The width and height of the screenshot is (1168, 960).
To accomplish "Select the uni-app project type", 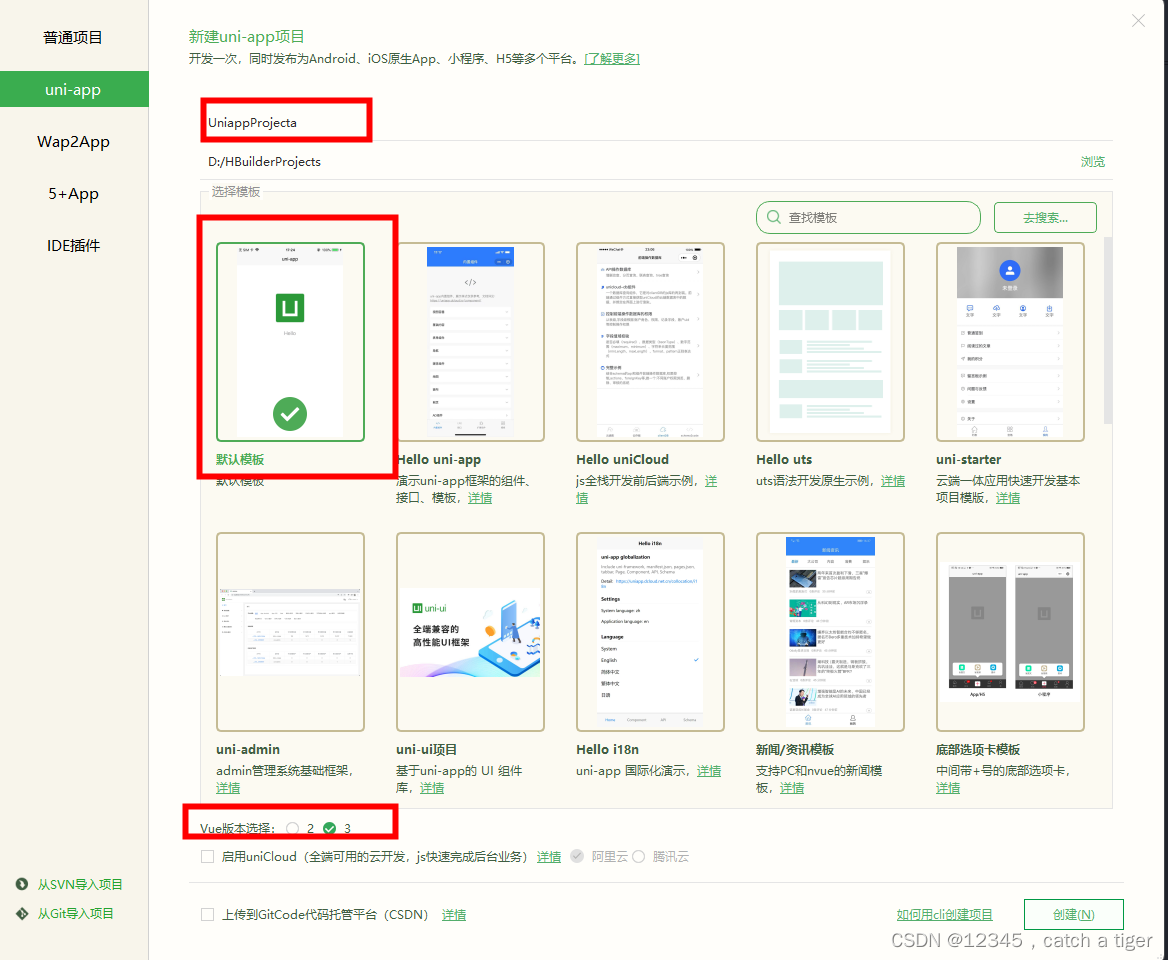I will coord(73,89).
